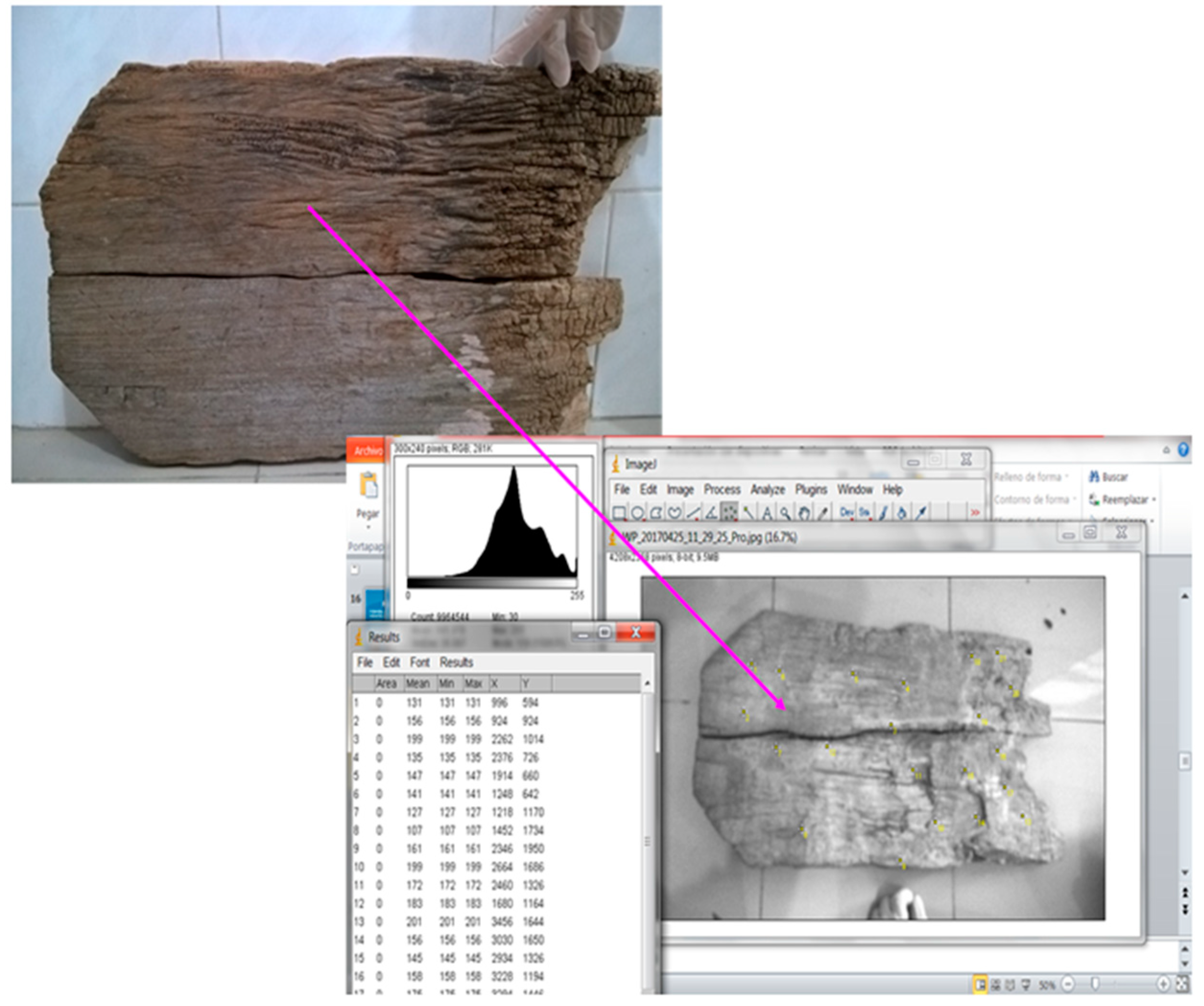
Task: Click the blue PowerPoint Help question icon
Action: (1183, 449)
